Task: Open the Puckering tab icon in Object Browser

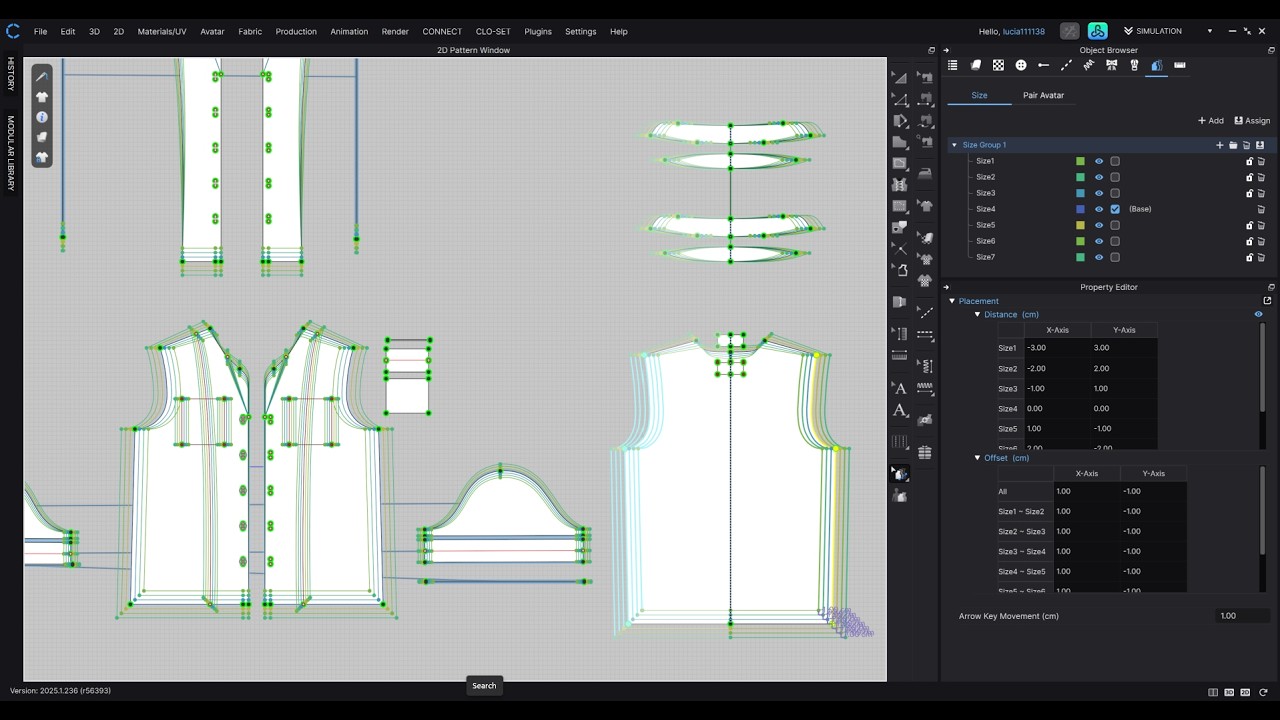Action: pyautogui.click(x=1089, y=65)
